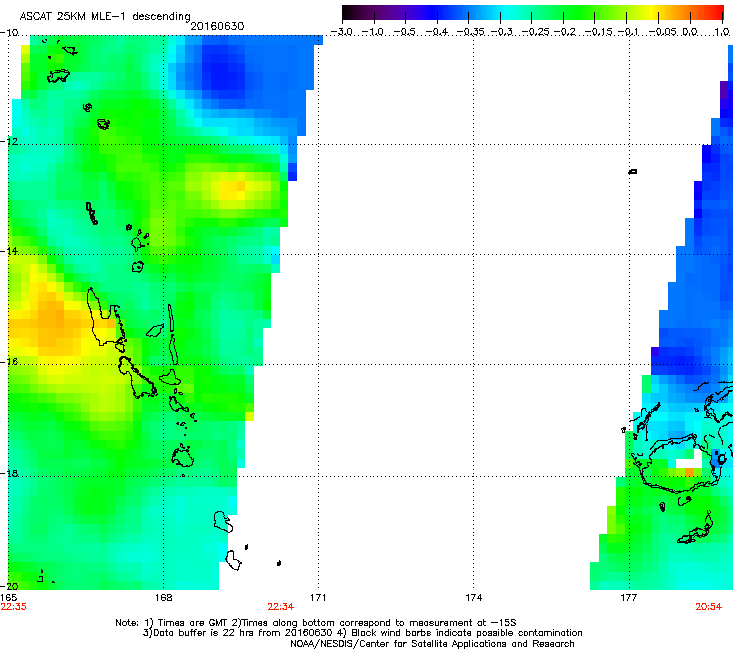Click the red time stamp "22:34"

point(280,607)
